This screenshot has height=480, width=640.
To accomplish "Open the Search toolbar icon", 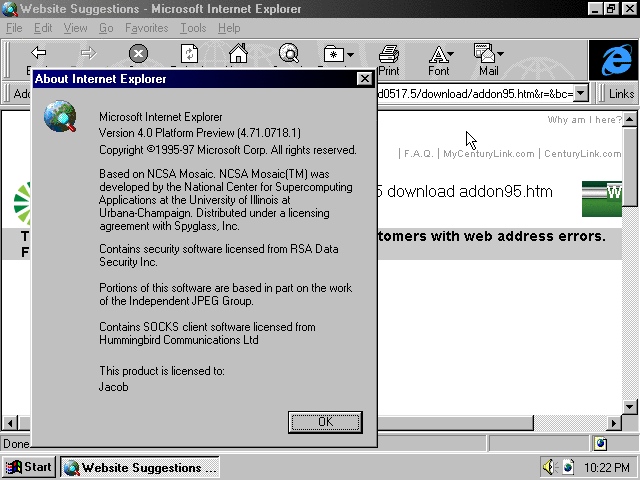I will 289,53.
